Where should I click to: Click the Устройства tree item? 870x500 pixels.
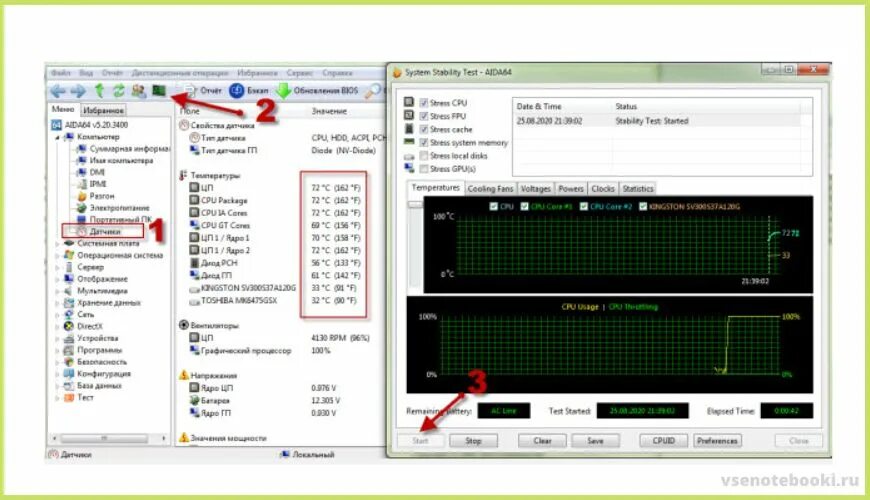[90, 338]
